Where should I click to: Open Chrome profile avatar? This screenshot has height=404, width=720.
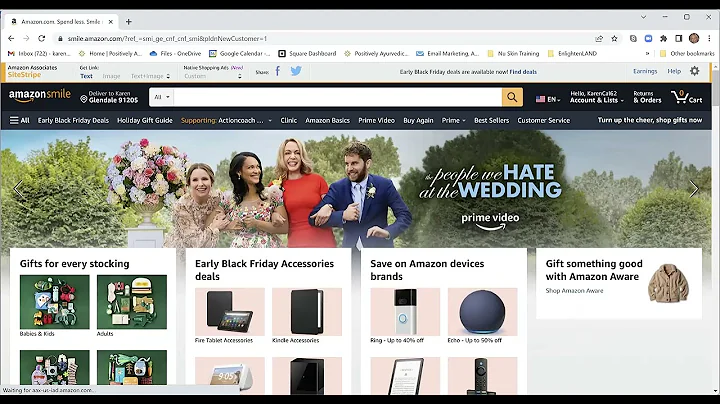click(x=694, y=39)
